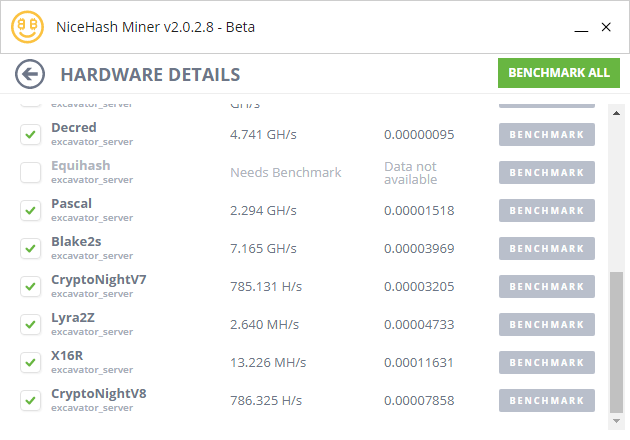Click the 0.00004733 profitability value

point(419,325)
